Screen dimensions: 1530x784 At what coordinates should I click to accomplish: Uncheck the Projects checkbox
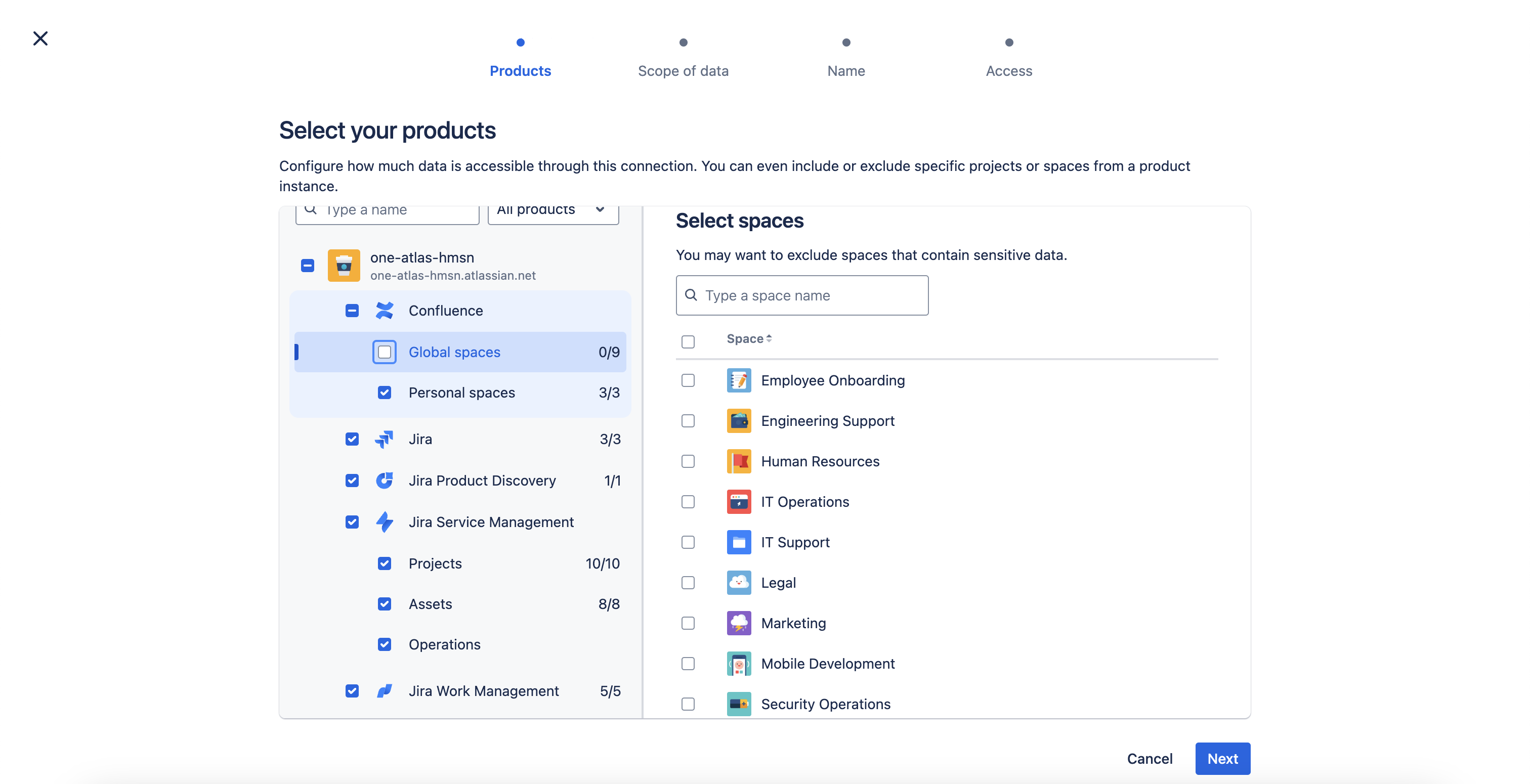(385, 563)
